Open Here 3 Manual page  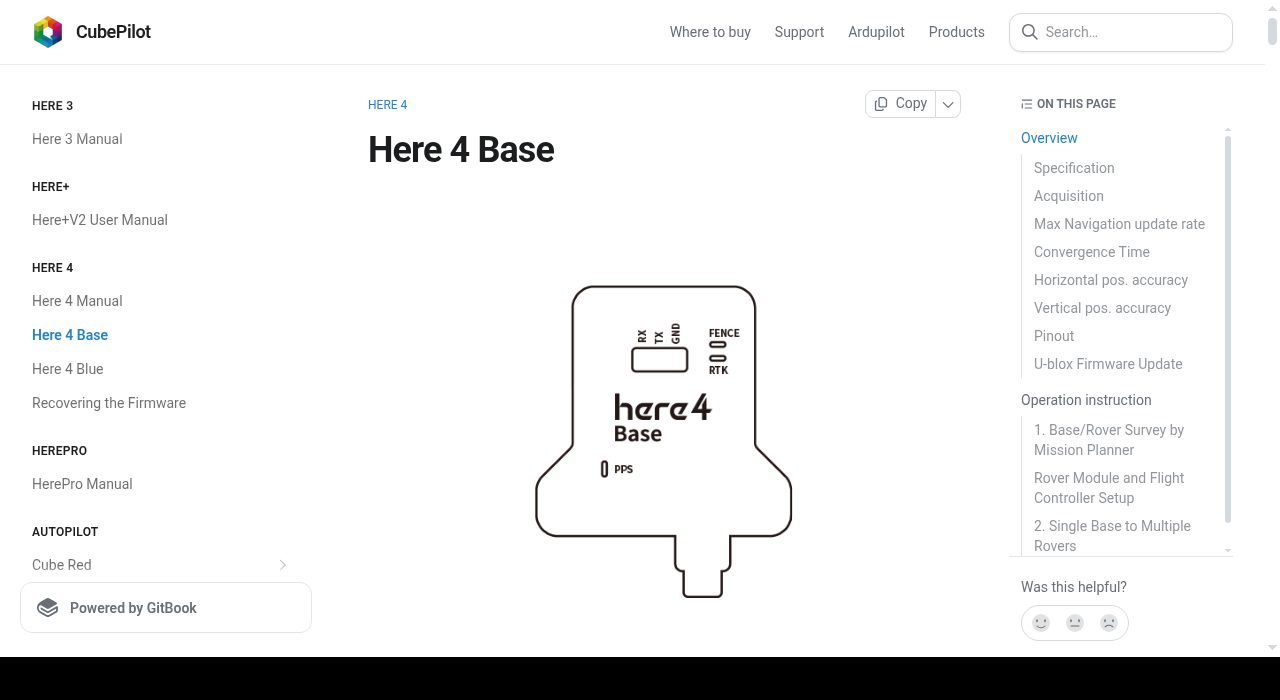[x=77, y=139]
